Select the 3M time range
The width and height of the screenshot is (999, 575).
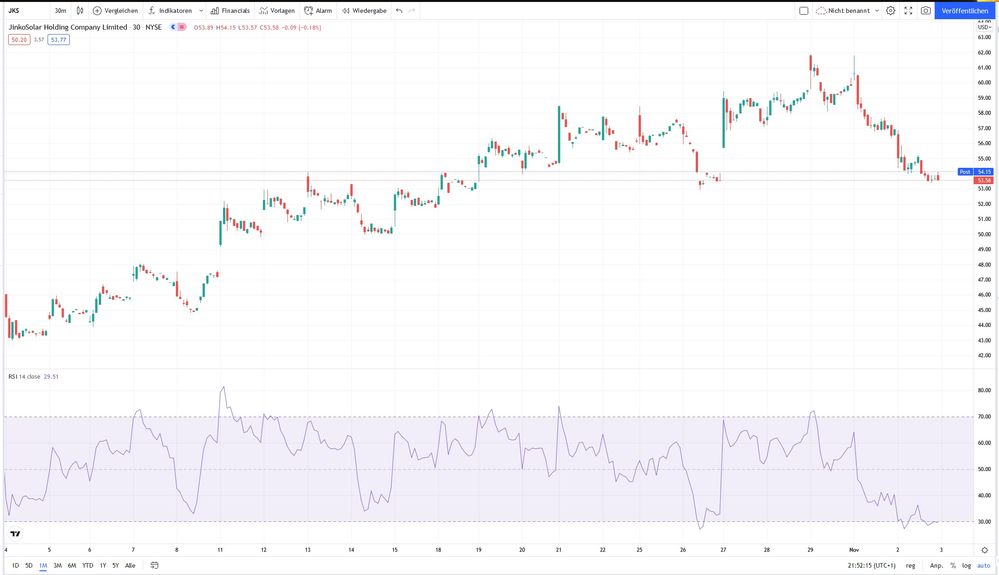[57, 565]
